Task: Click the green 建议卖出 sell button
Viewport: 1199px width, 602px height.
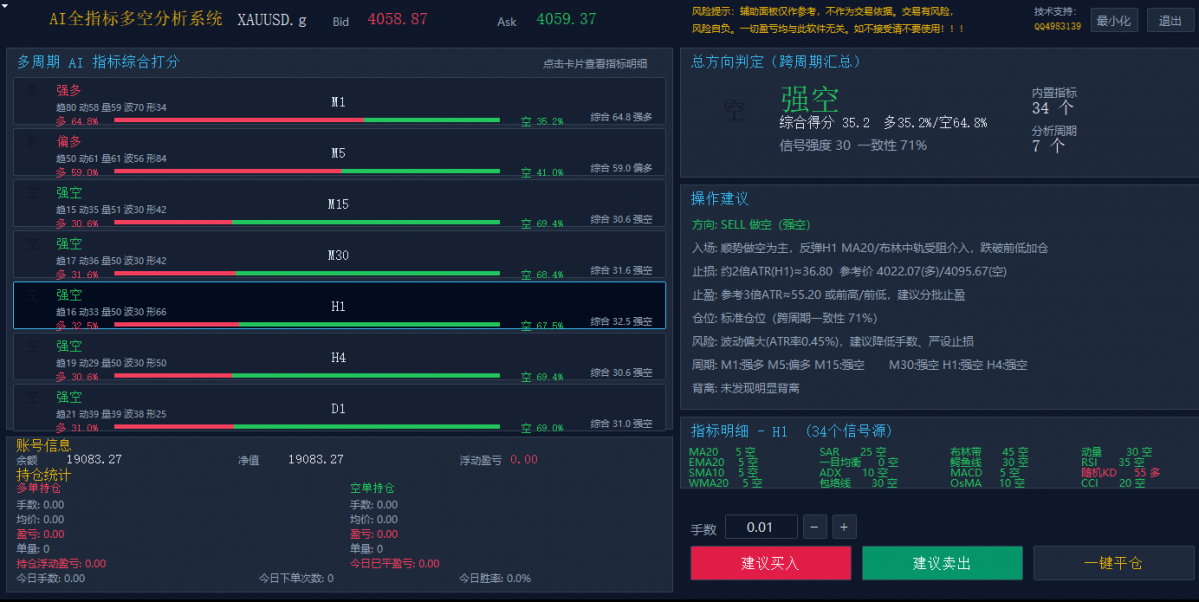Action: [942, 563]
